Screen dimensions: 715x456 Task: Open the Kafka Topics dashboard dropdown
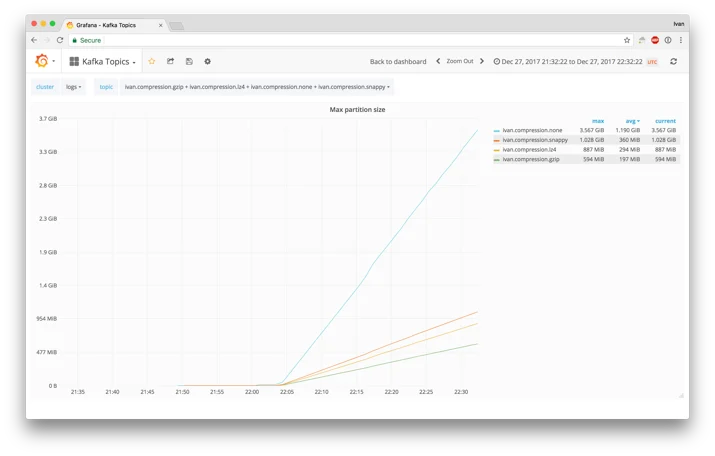pyautogui.click(x=103, y=62)
